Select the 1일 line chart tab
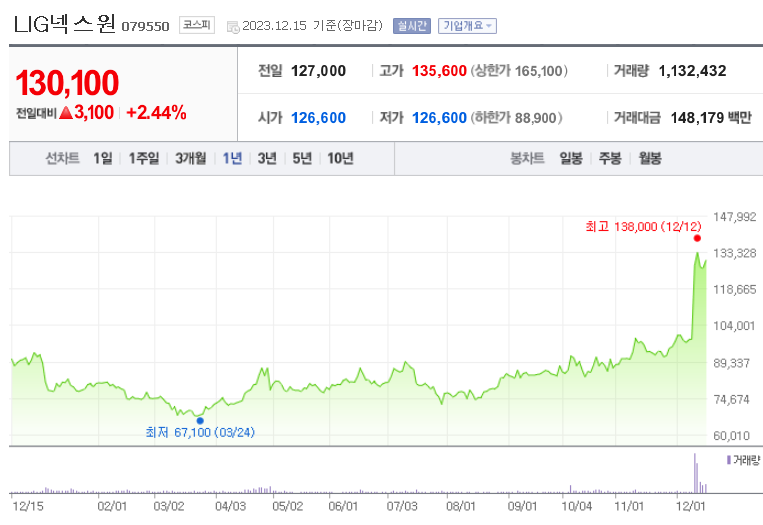This screenshot has width=763, height=525. (103, 158)
